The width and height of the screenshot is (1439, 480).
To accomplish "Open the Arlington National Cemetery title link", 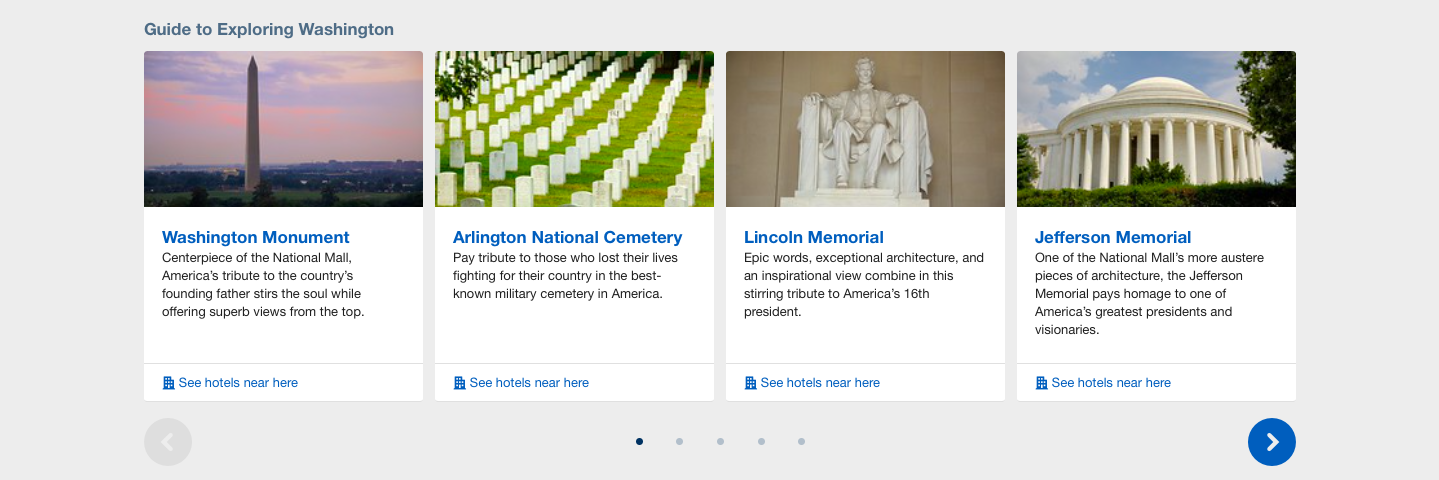I will pos(567,237).
